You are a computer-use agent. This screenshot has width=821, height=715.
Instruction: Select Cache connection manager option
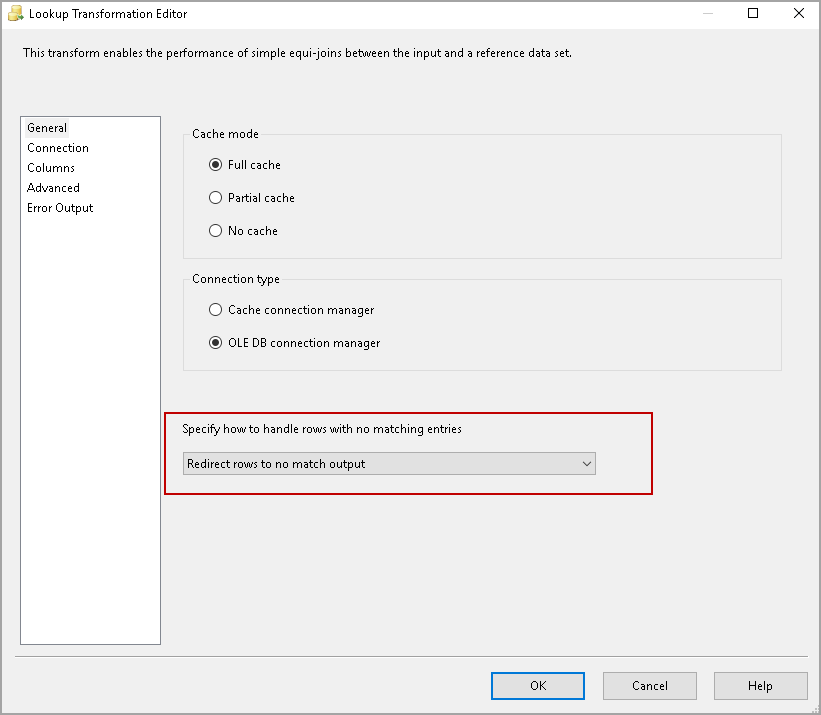[215, 310]
